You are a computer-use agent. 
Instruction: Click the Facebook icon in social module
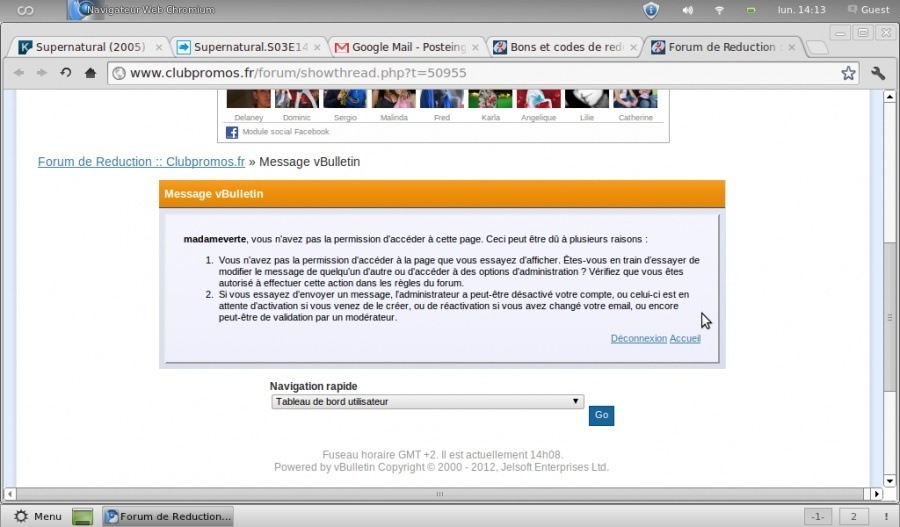click(232, 132)
